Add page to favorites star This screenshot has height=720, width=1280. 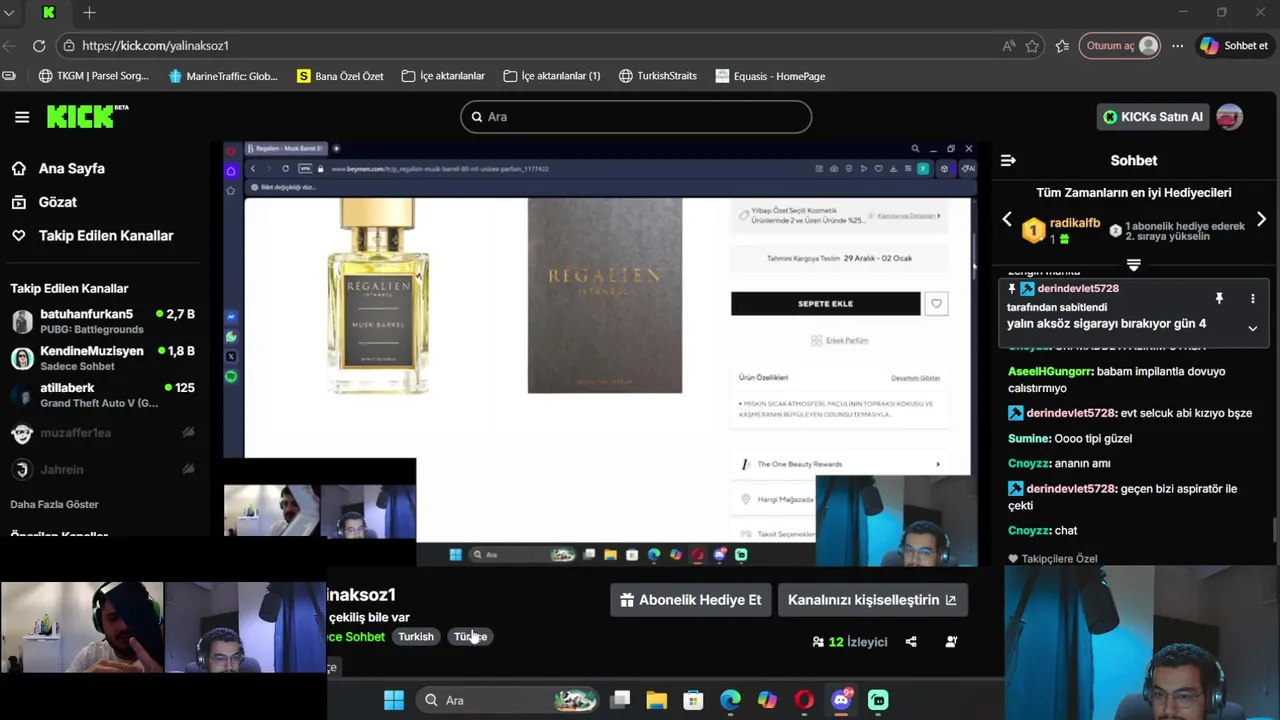click(1032, 46)
